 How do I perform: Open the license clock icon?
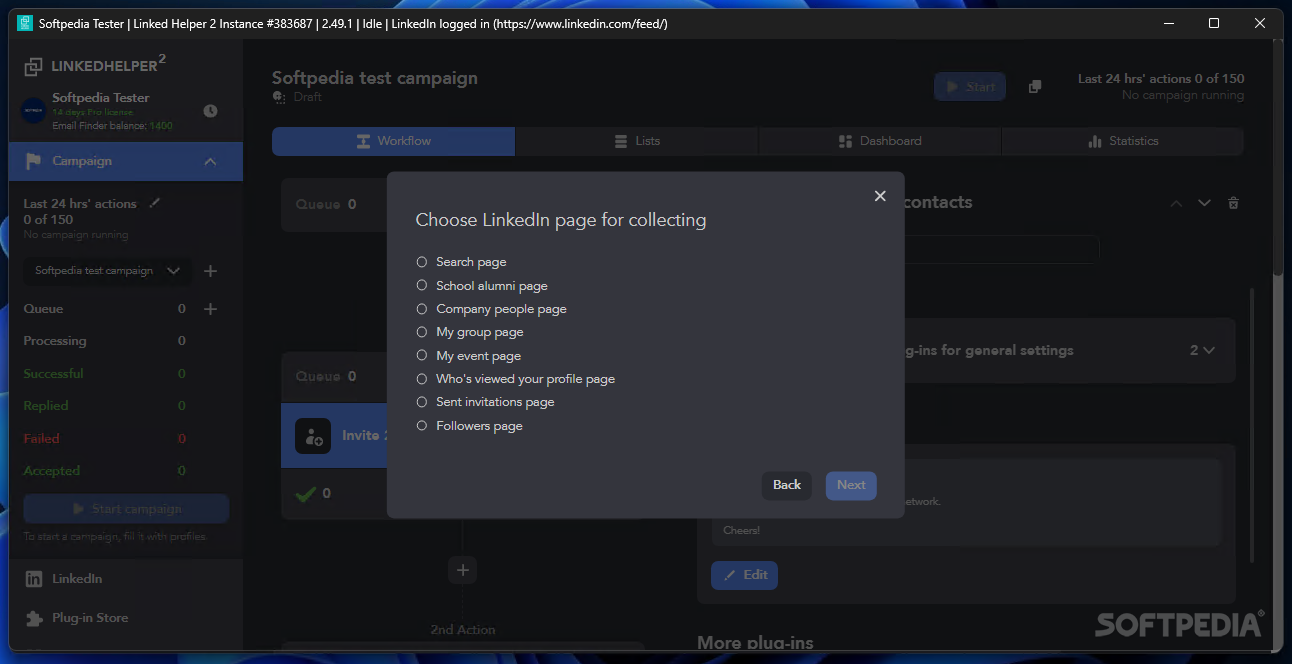coord(210,111)
